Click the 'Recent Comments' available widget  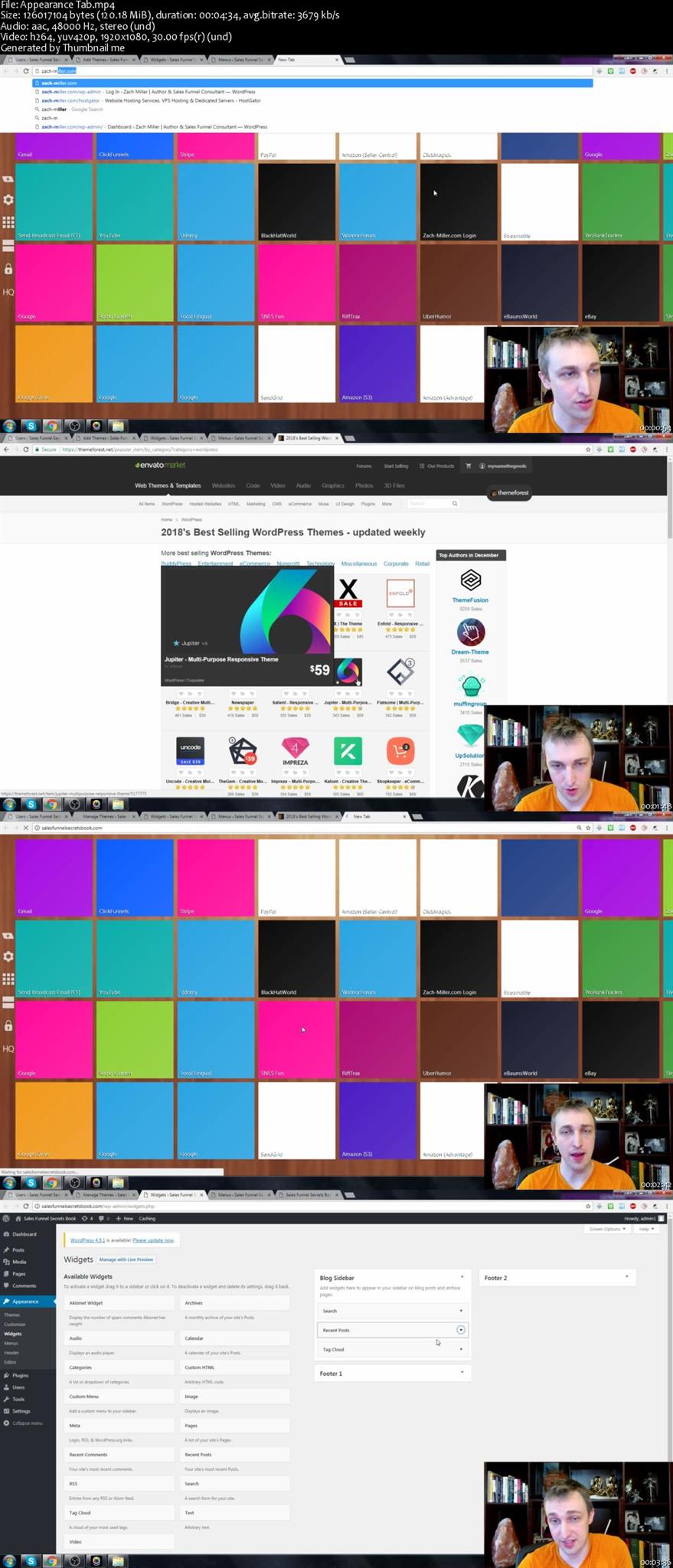coord(119,1455)
